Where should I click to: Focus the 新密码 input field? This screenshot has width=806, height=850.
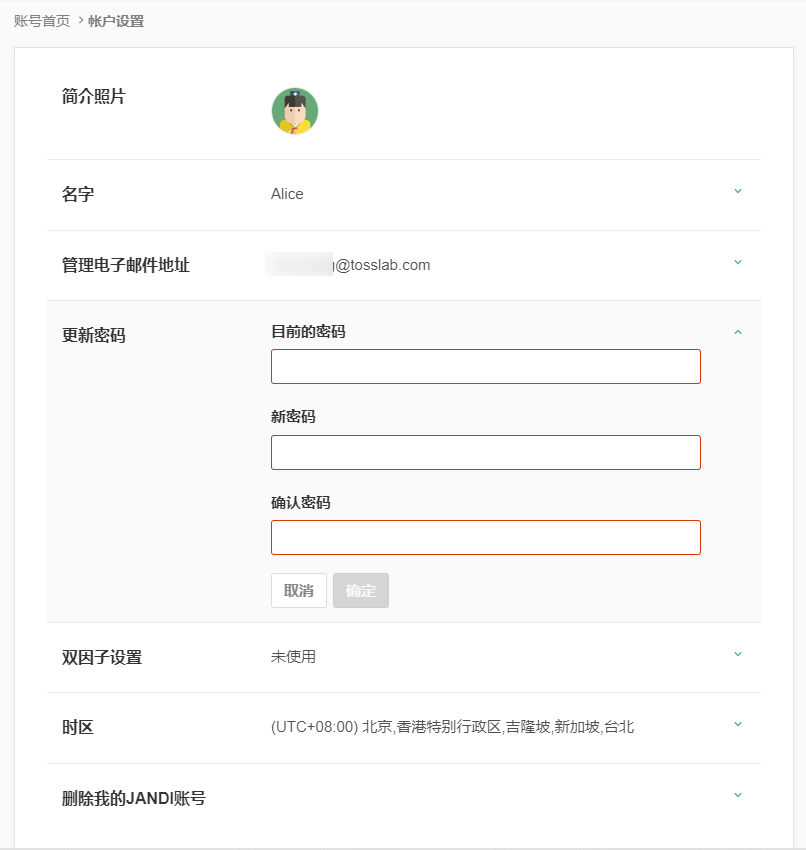485,452
